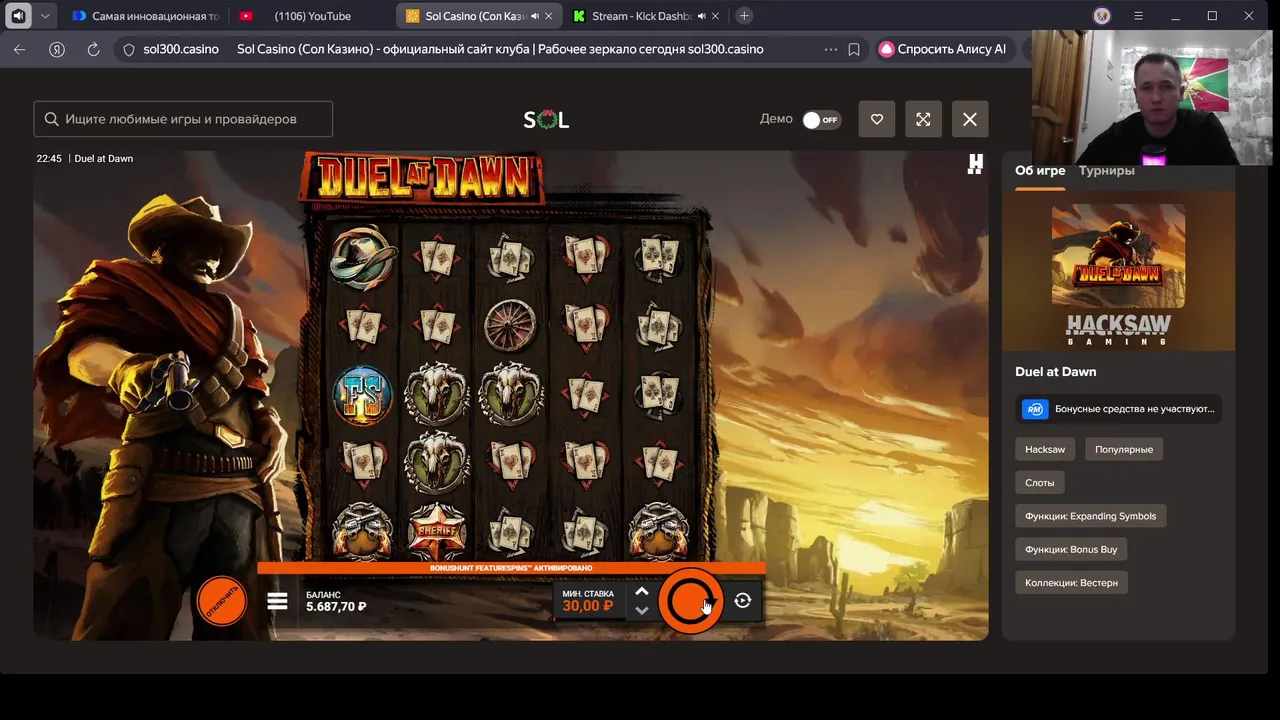This screenshot has height=720, width=1280.
Task: Go back to the previous page
Action: click(20, 49)
